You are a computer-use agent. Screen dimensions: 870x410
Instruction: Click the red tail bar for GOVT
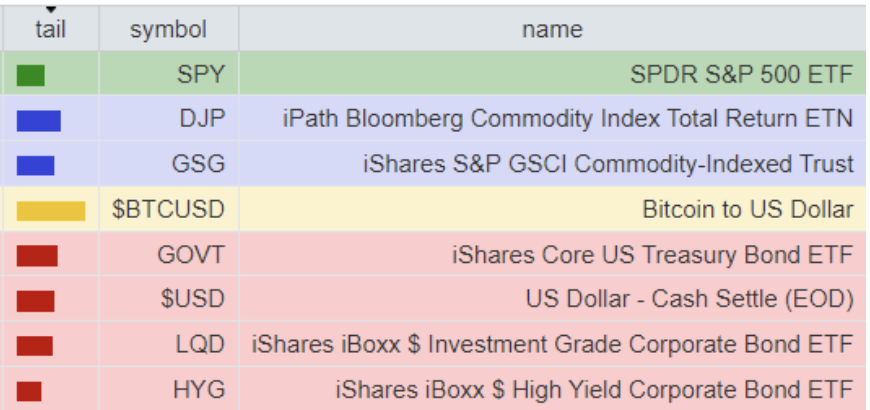[x=37, y=256]
